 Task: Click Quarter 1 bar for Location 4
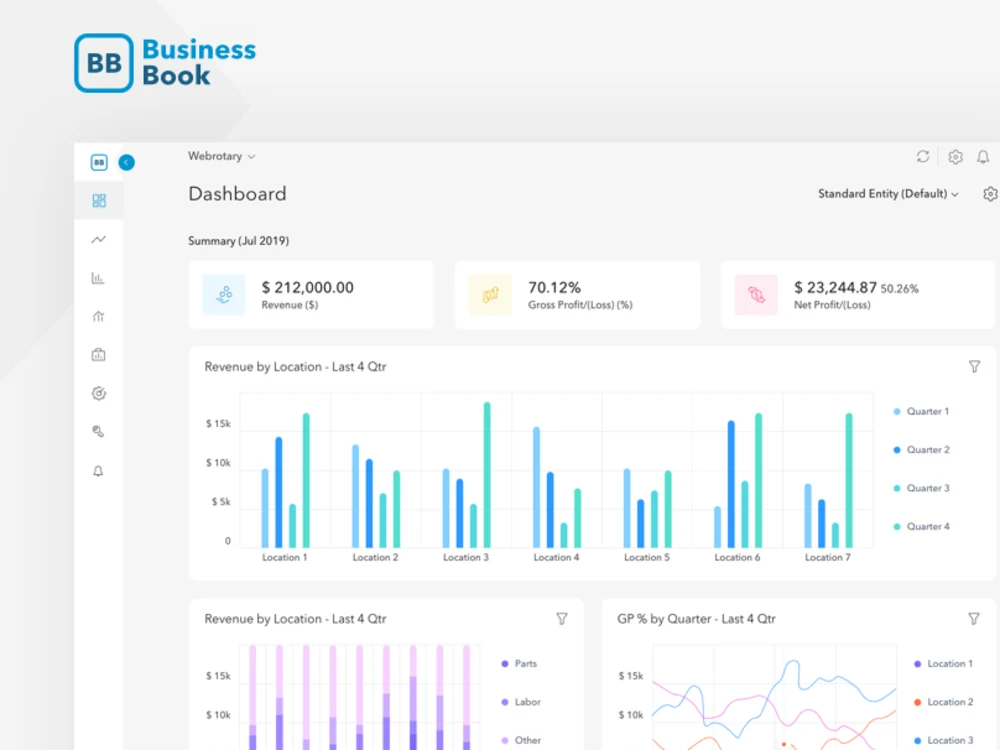(536, 487)
